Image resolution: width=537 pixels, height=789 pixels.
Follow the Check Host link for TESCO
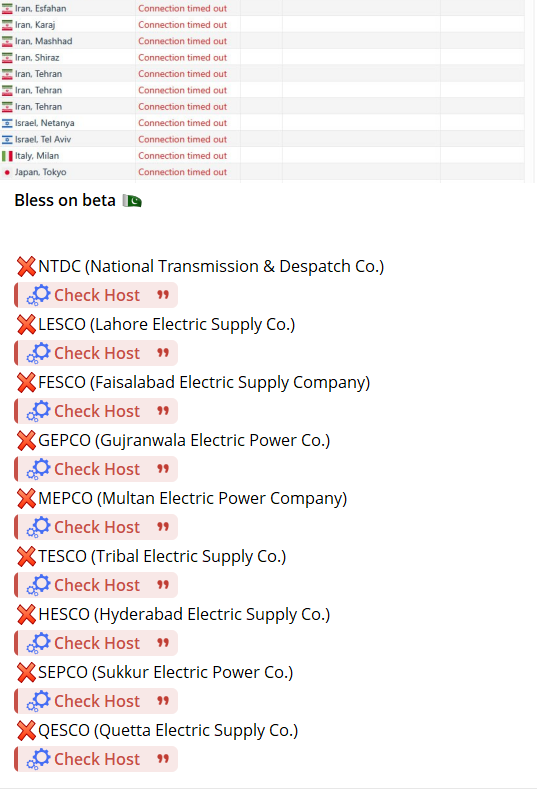[x=97, y=585]
